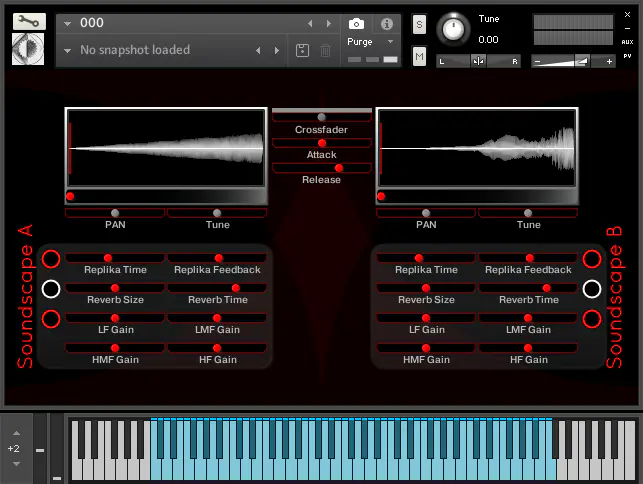Image resolution: width=643 pixels, height=484 pixels.
Task: Click the master Tune value 0.00
Action: click(488, 40)
